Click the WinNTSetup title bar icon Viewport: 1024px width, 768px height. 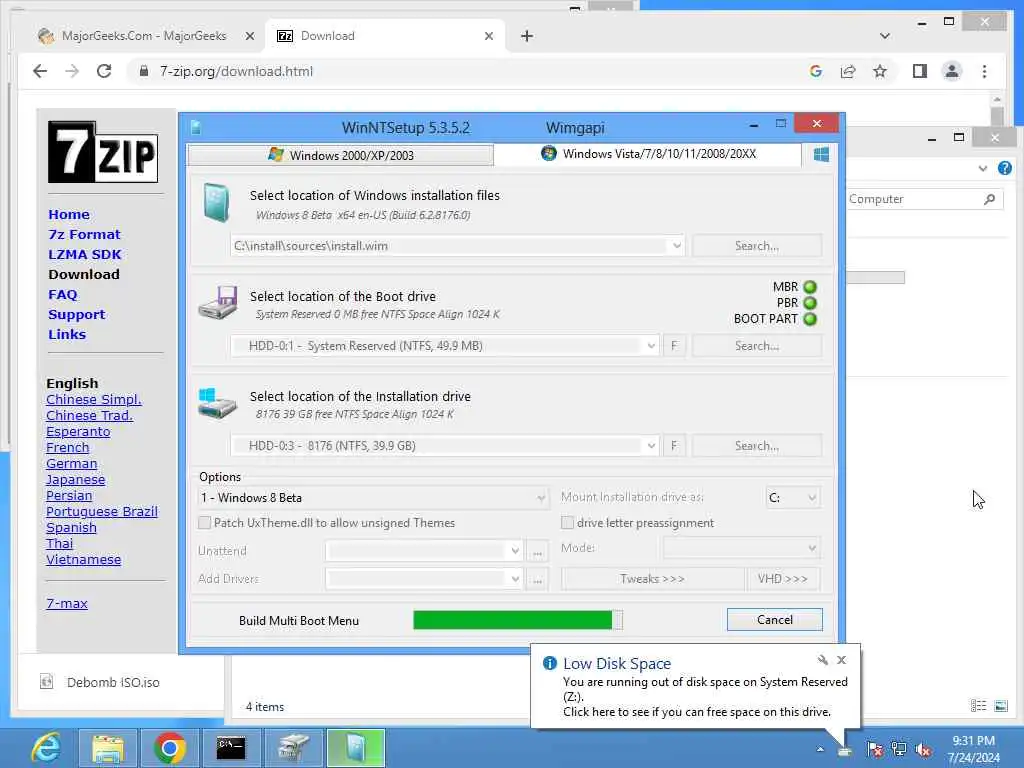pos(195,127)
